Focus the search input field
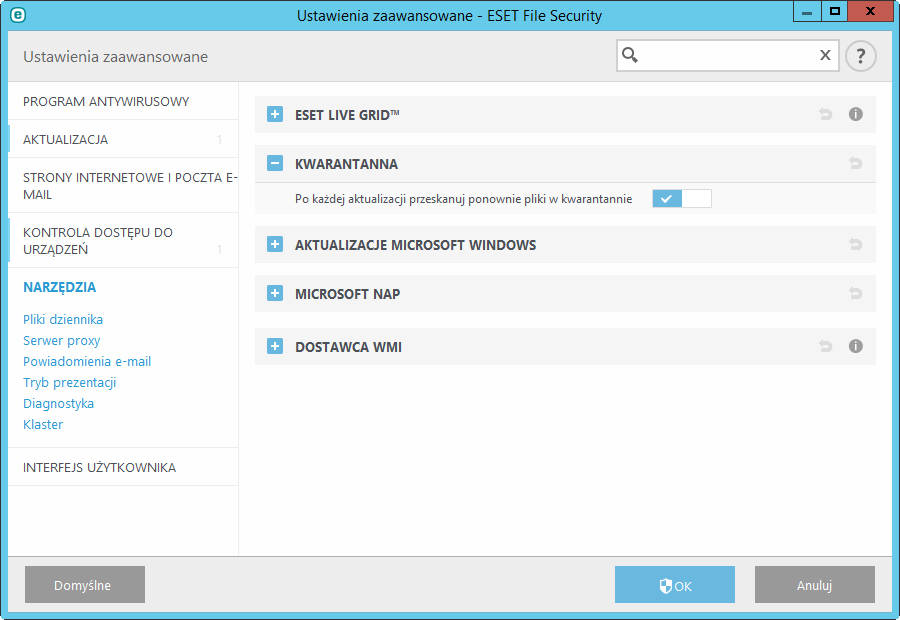This screenshot has height=620, width=900. point(727,55)
